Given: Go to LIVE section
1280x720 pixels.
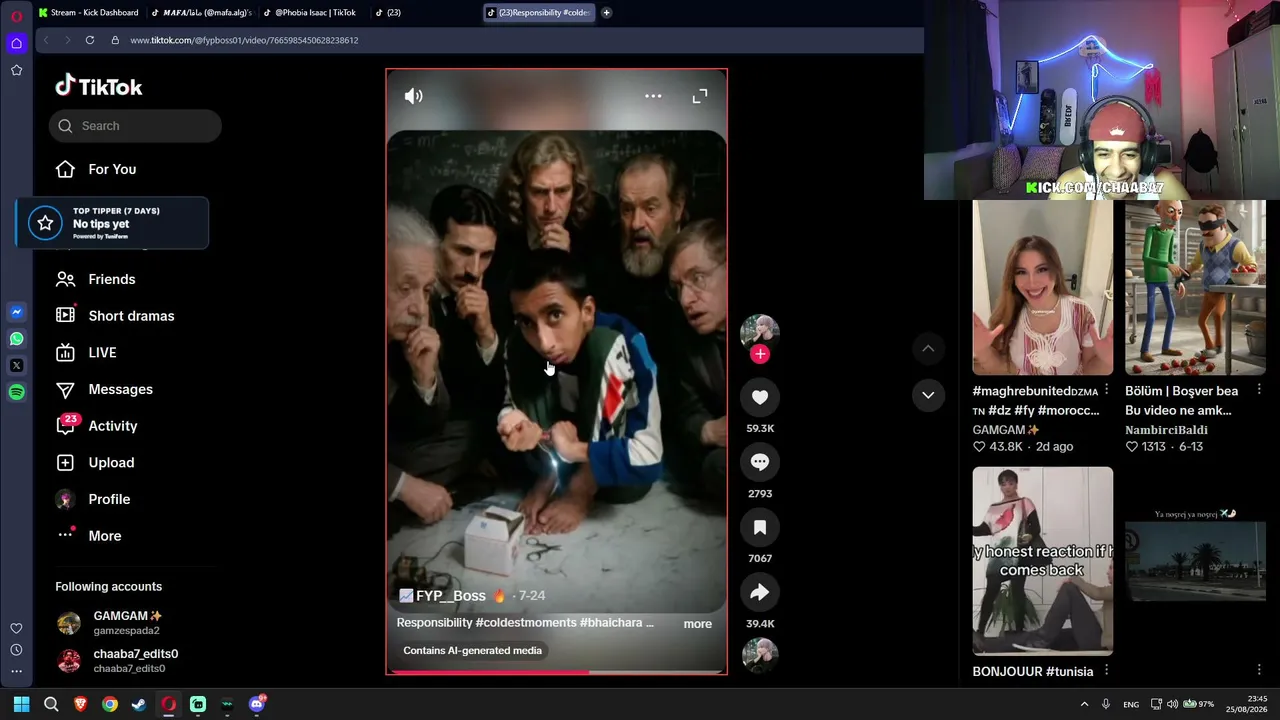Looking at the screenshot, I should coord(86,353).
